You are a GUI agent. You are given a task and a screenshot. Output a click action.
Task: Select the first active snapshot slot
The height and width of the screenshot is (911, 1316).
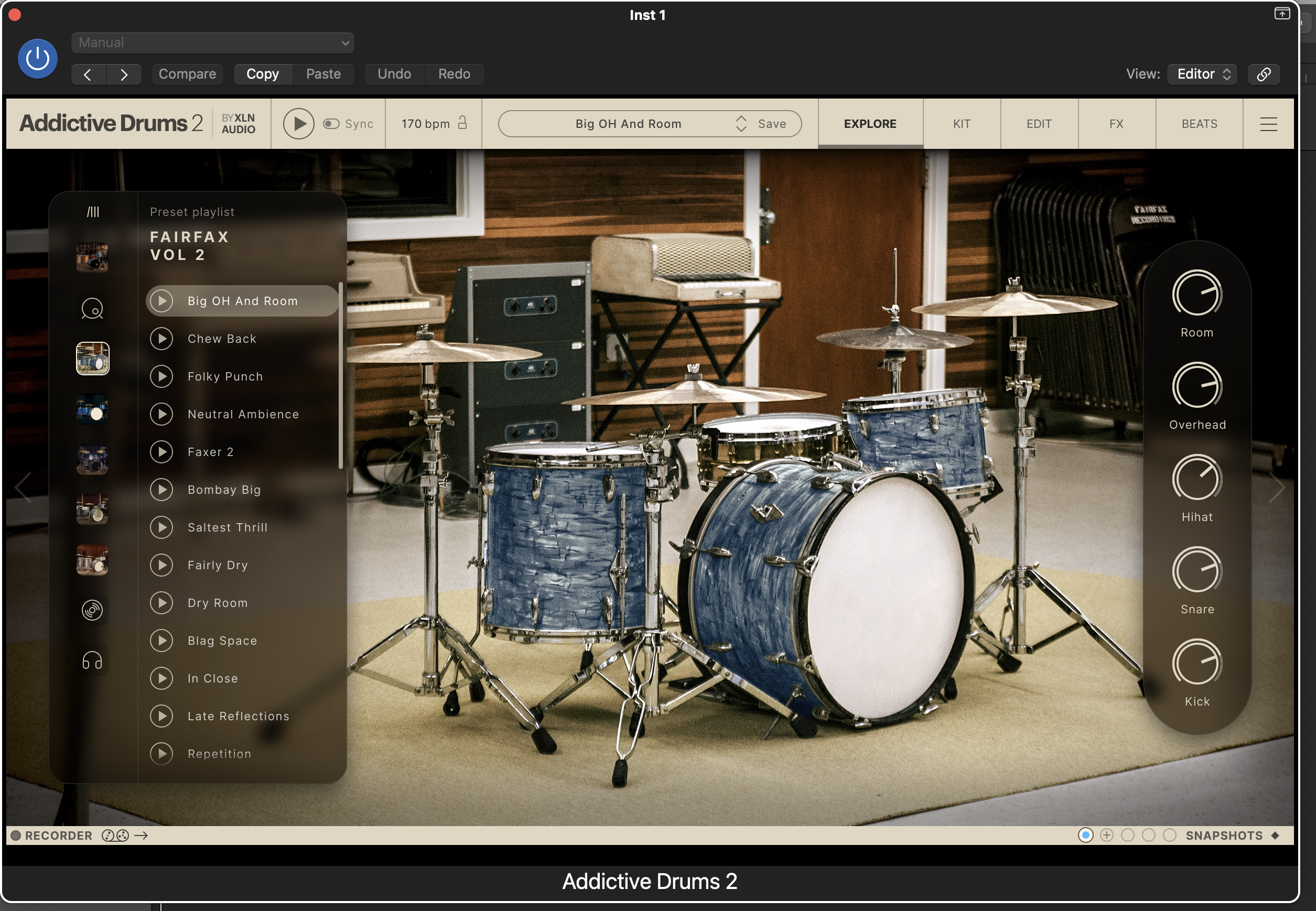click(x=1085, y=835)
